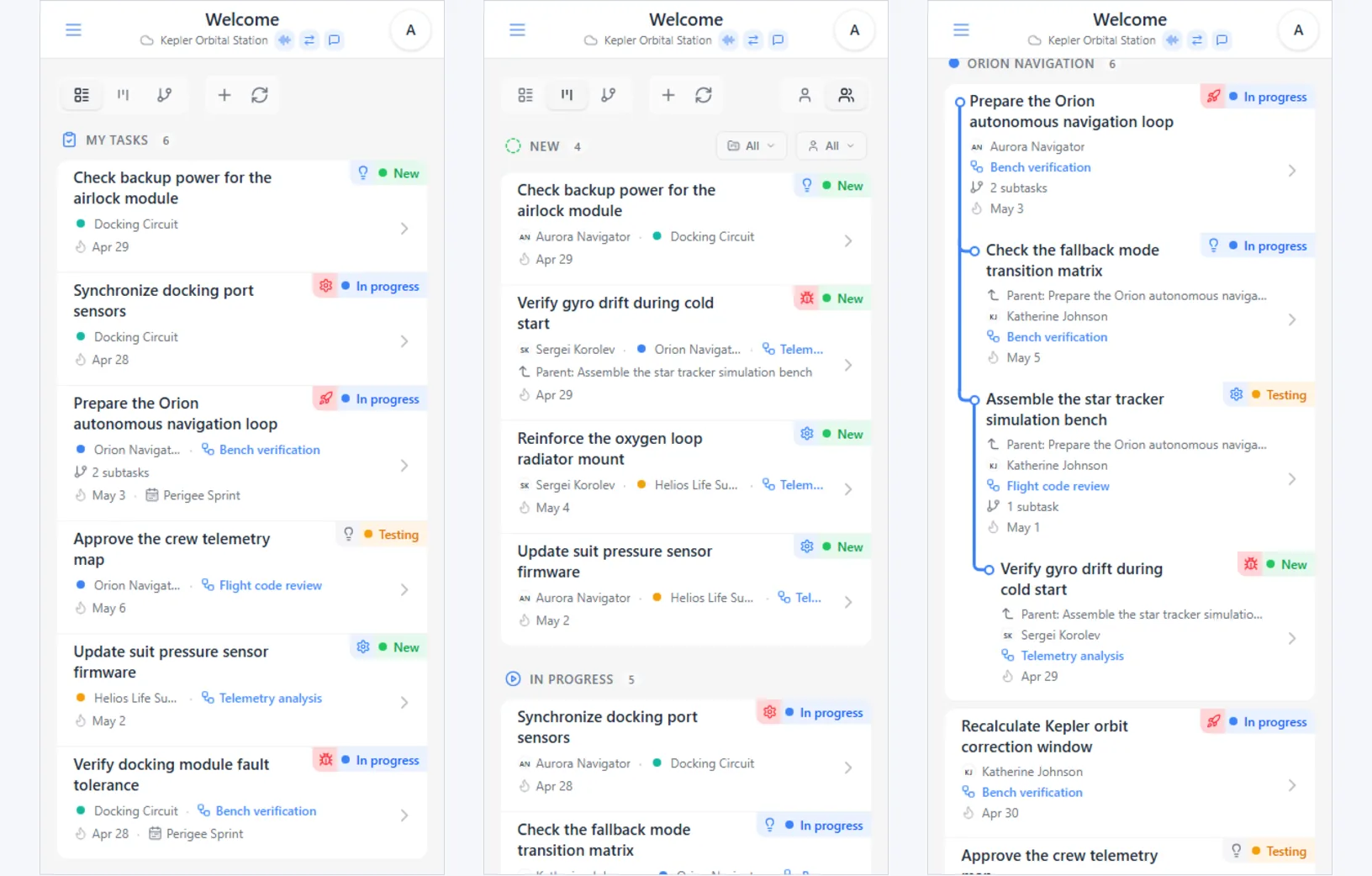
Task: Click the ORION NAVIGATION section header
Action: [x=1031, y=64]
